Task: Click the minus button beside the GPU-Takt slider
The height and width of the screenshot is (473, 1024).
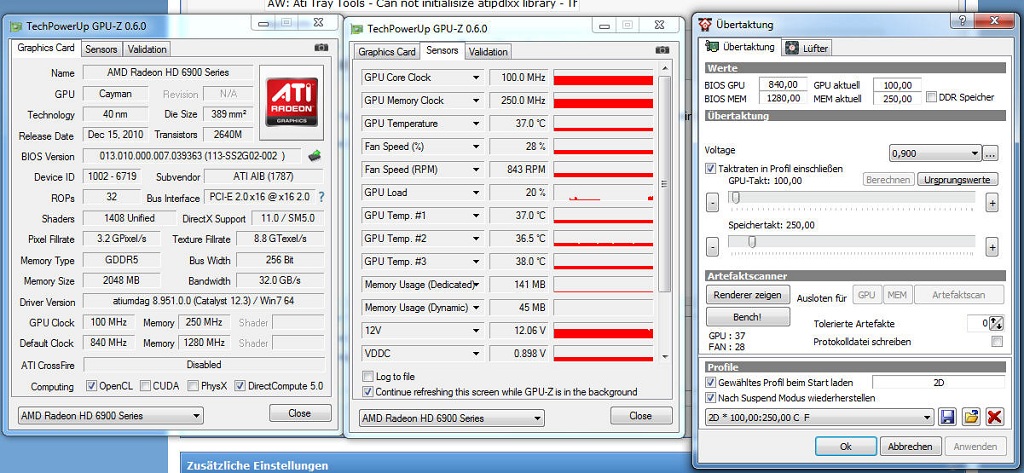Action: click(x=712, y=203)
